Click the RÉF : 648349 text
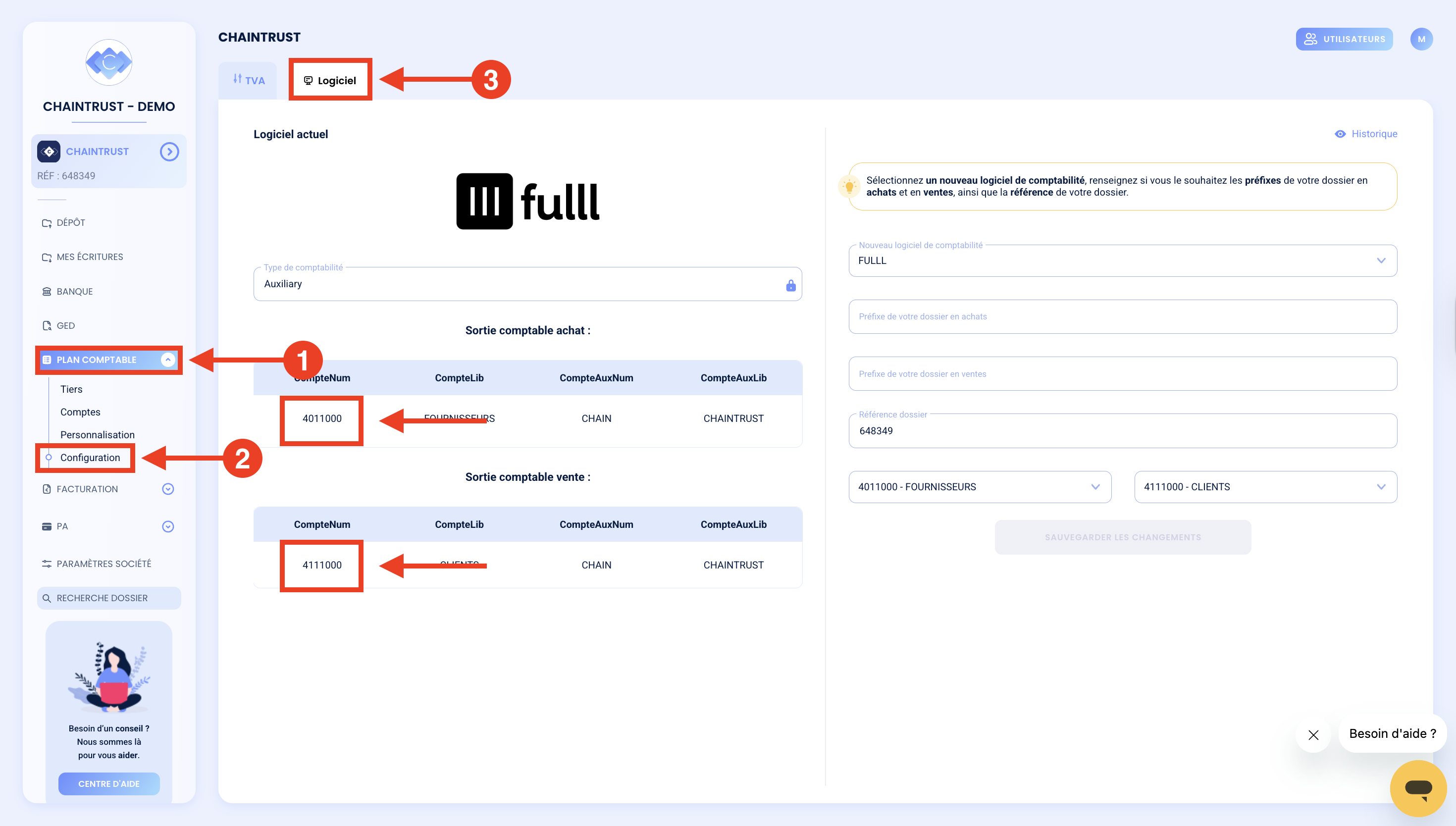Viewport: 1456px width, 826px height. point(66,175)
